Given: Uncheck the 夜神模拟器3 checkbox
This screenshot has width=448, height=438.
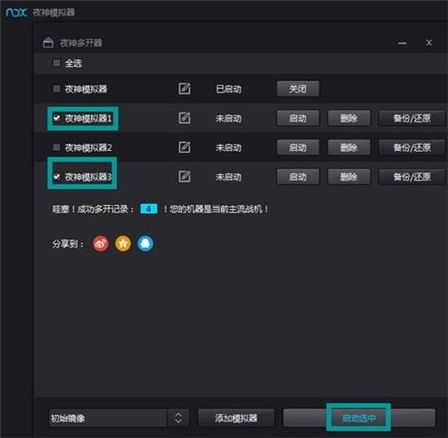Looking at the screenshot, I should tap(57, 177).
